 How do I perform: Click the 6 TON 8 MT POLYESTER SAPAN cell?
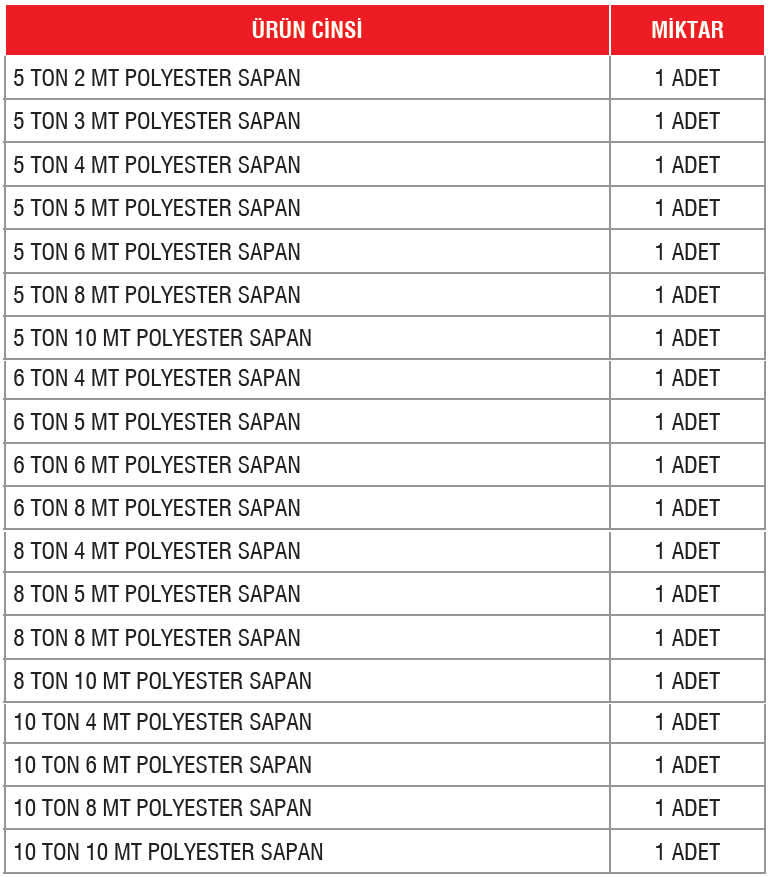(157, 508)
